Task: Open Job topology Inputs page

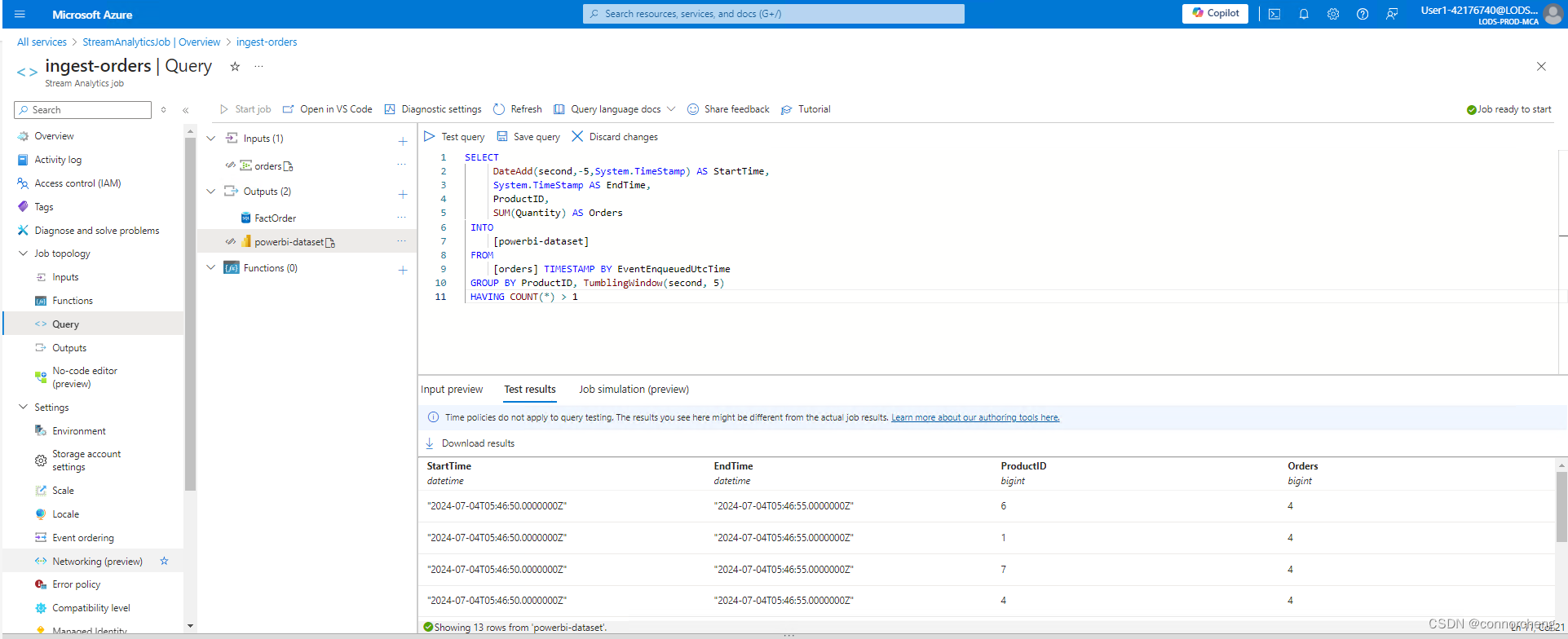Action: point(65,277)
